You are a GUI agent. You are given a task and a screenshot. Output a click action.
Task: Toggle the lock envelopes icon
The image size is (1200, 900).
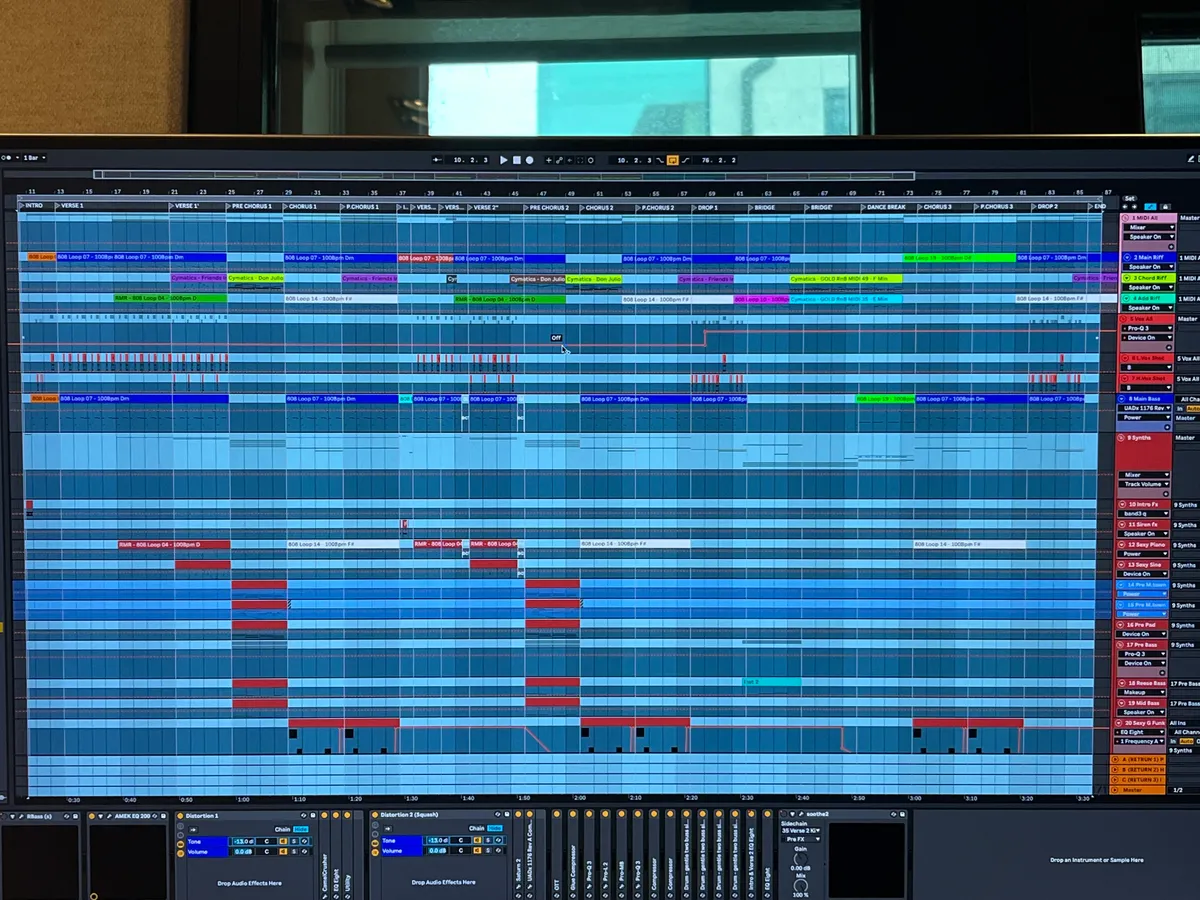tap(1164, 207)
